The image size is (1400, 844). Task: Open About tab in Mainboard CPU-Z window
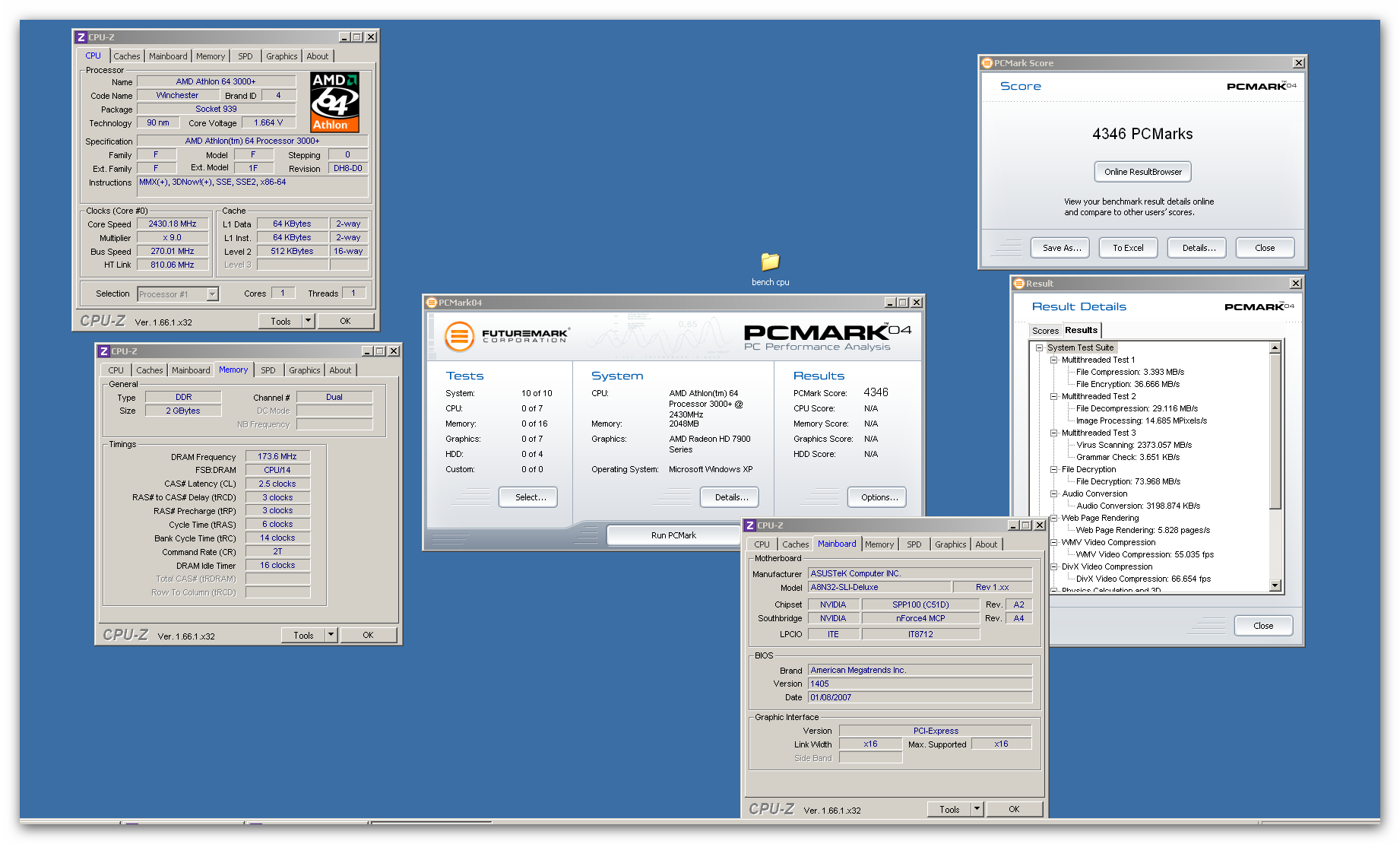tap(986, 544)
